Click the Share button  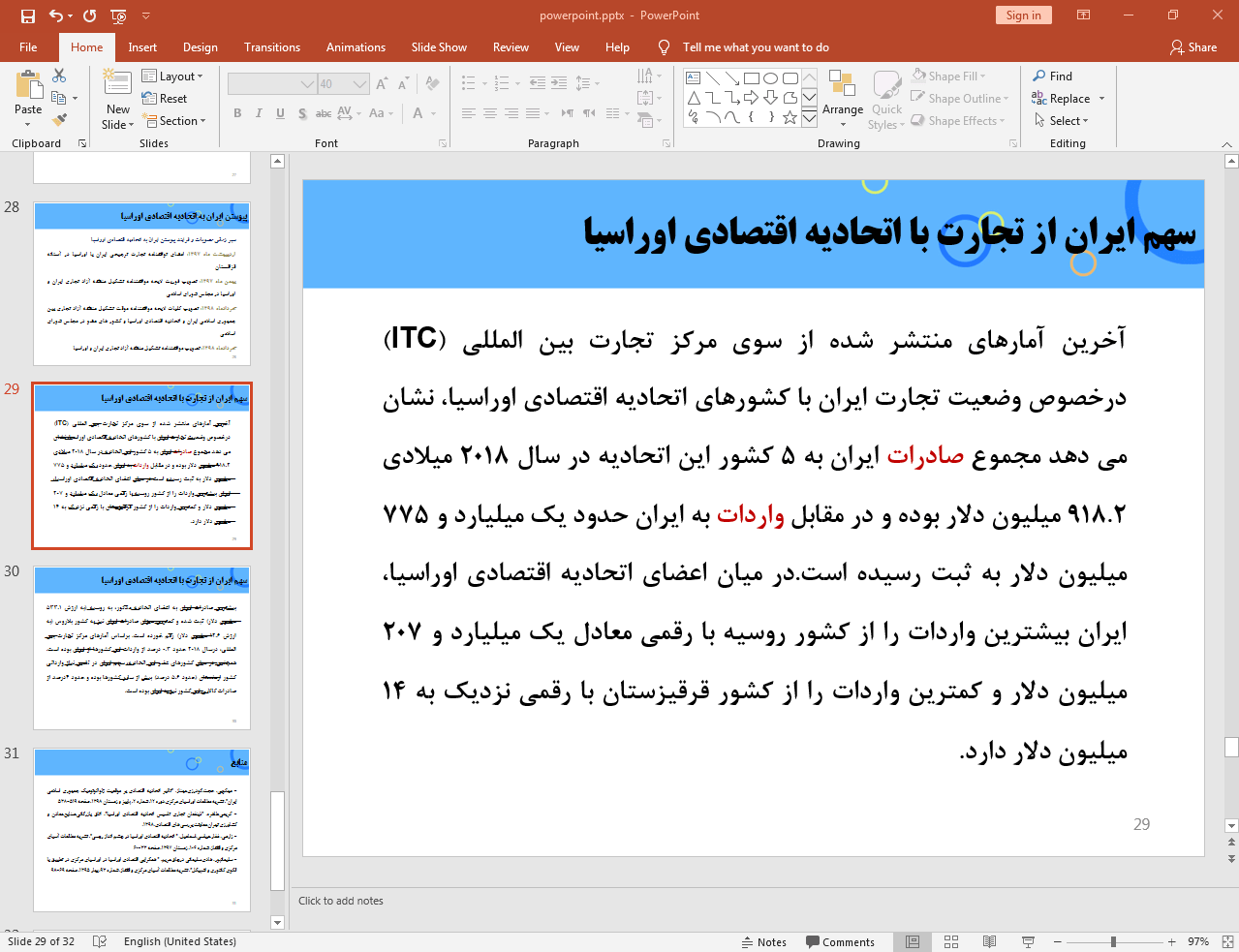1193,47
